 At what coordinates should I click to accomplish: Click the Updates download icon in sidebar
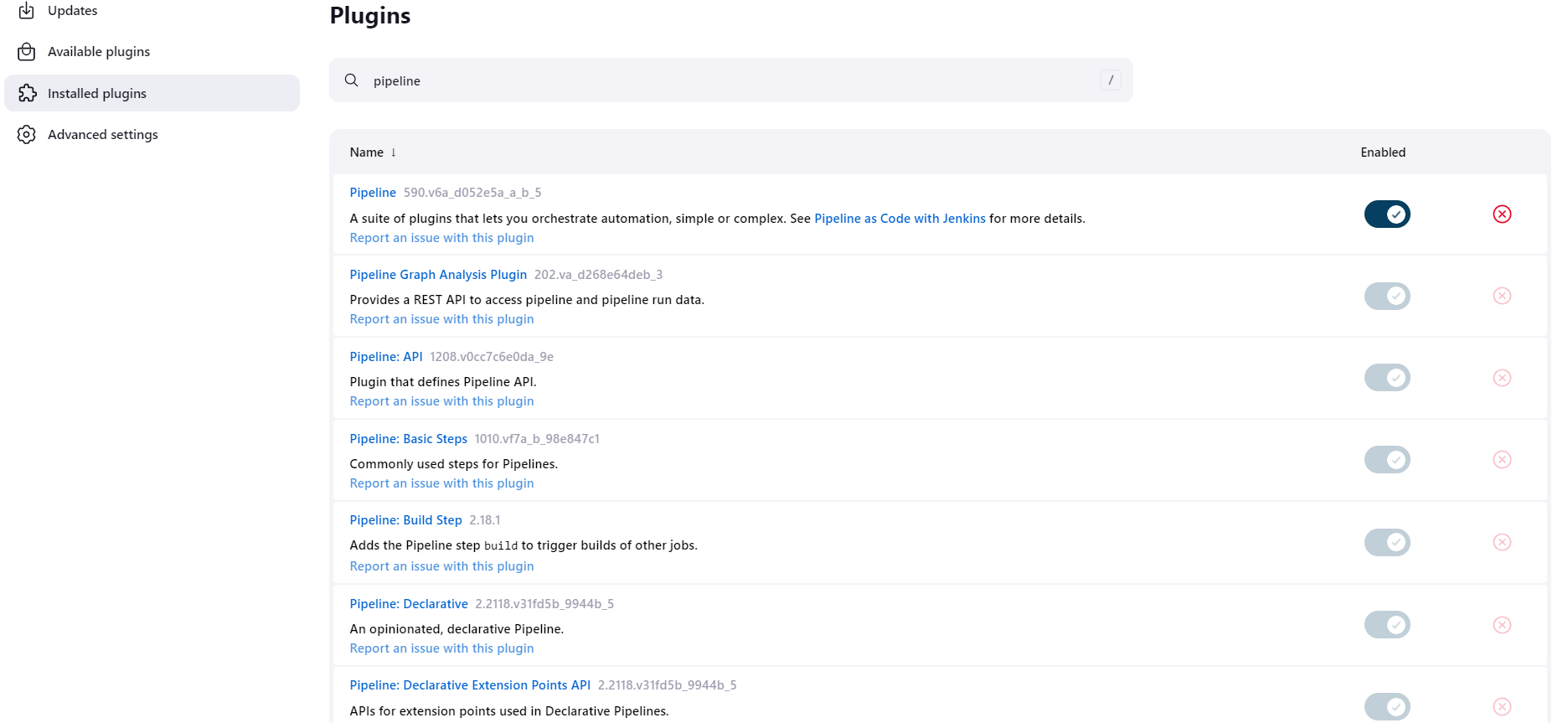(x=27, y=10)
